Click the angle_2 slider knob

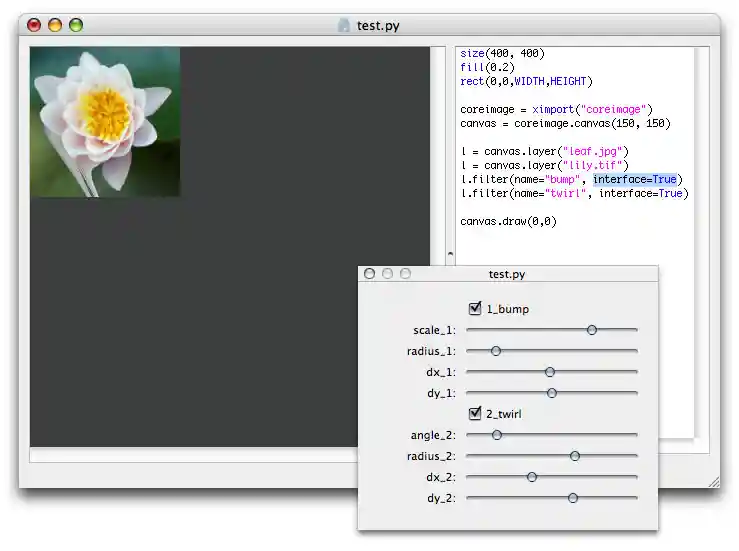497,435
